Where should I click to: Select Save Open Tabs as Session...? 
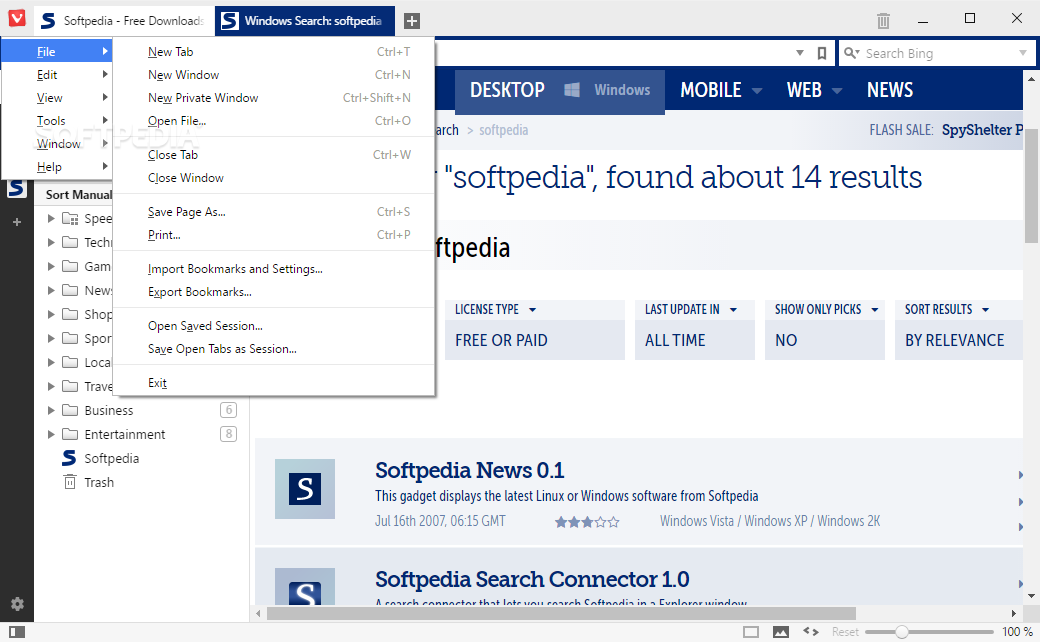(274, 349)
